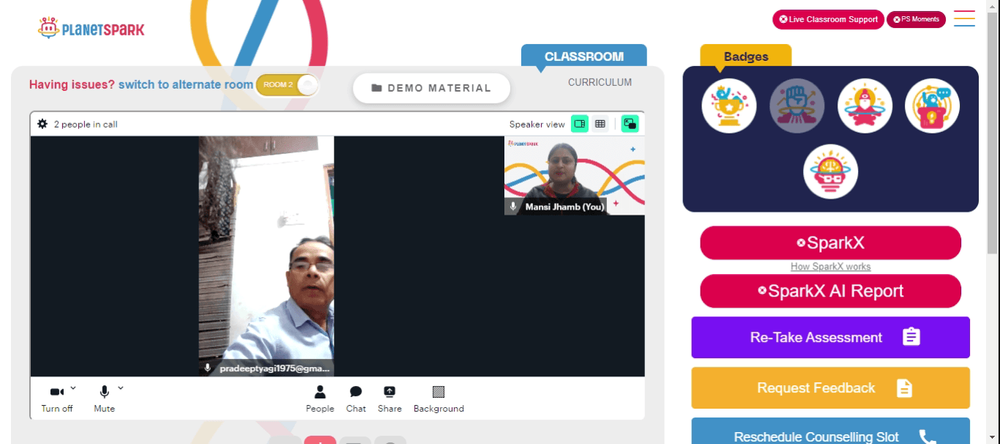The width and height of the screenshot is (1000, 444).
Task: Launch the SparkX button
Action: coord(830,243)
